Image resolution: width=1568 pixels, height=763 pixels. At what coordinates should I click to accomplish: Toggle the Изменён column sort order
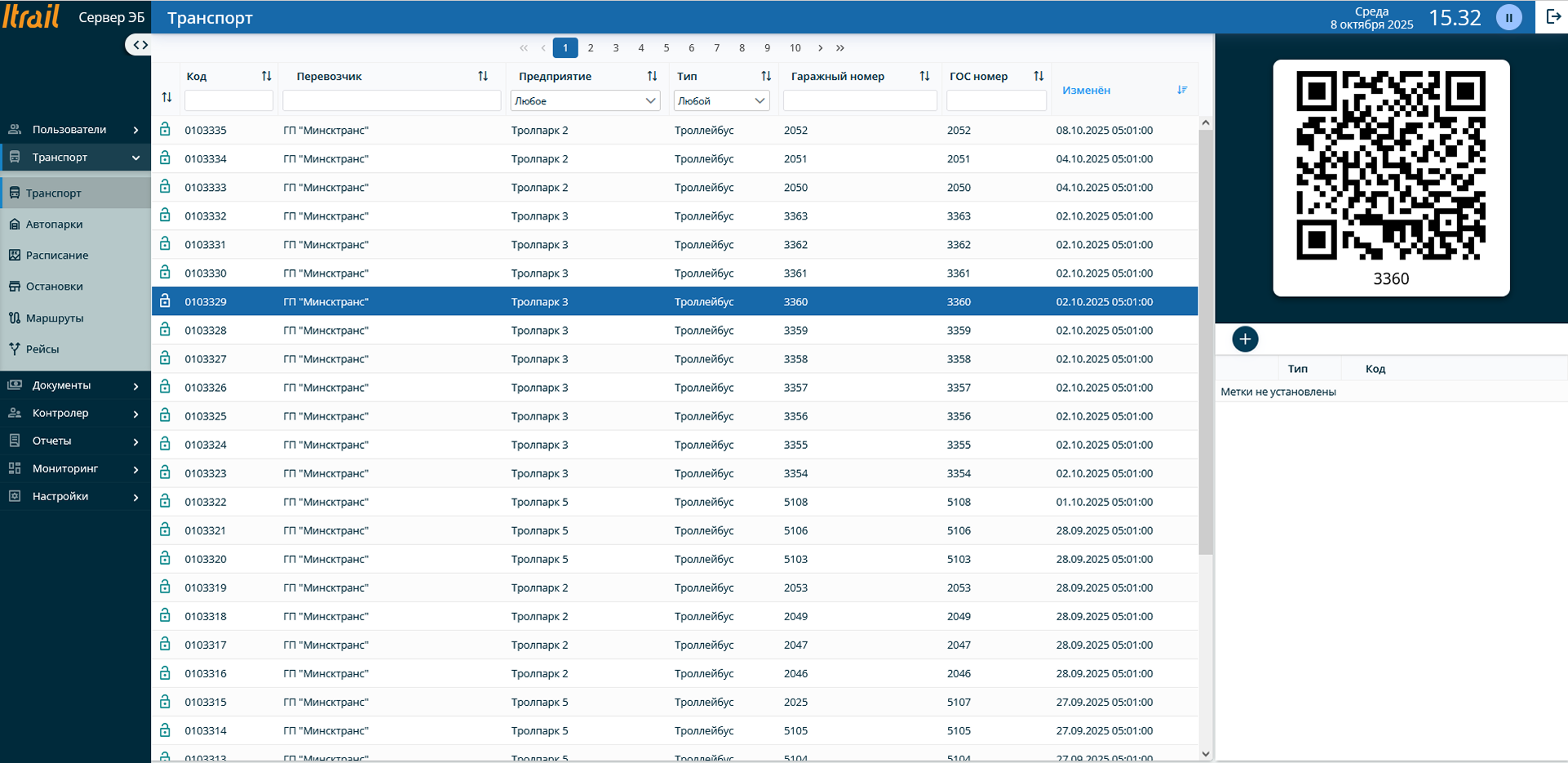(1181, 90)
